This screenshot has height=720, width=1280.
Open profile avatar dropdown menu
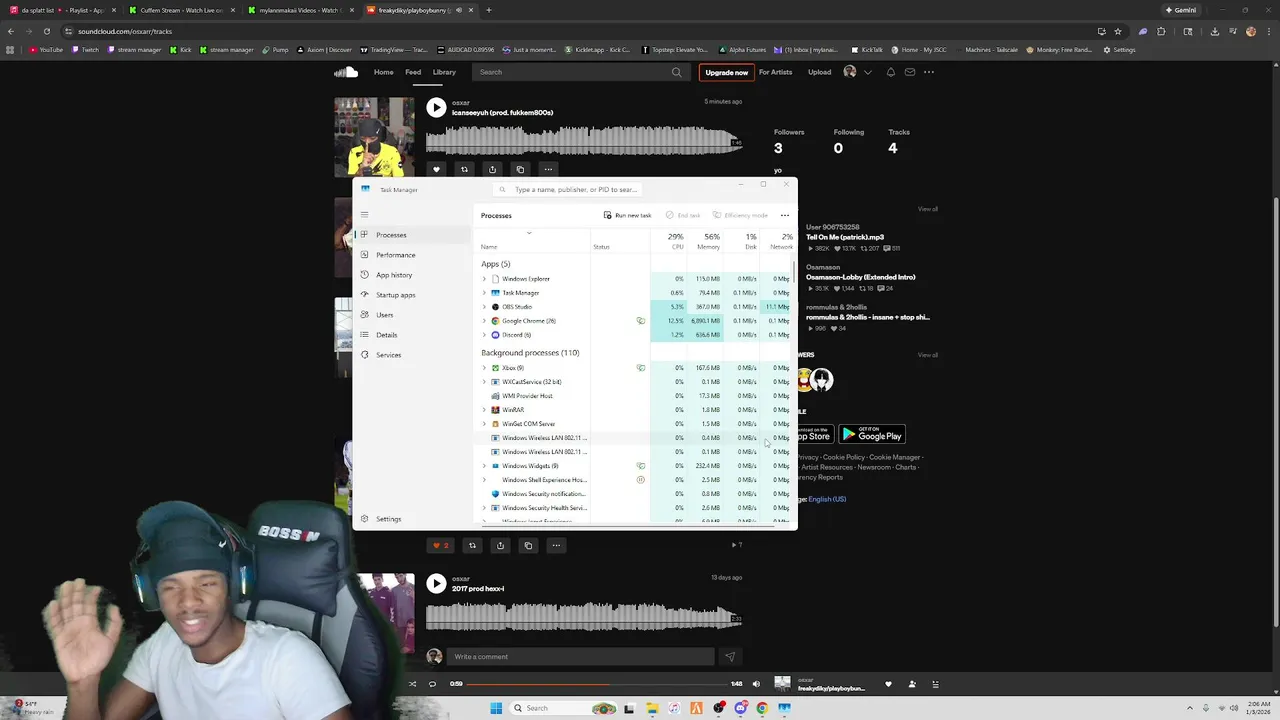(857, 72)
